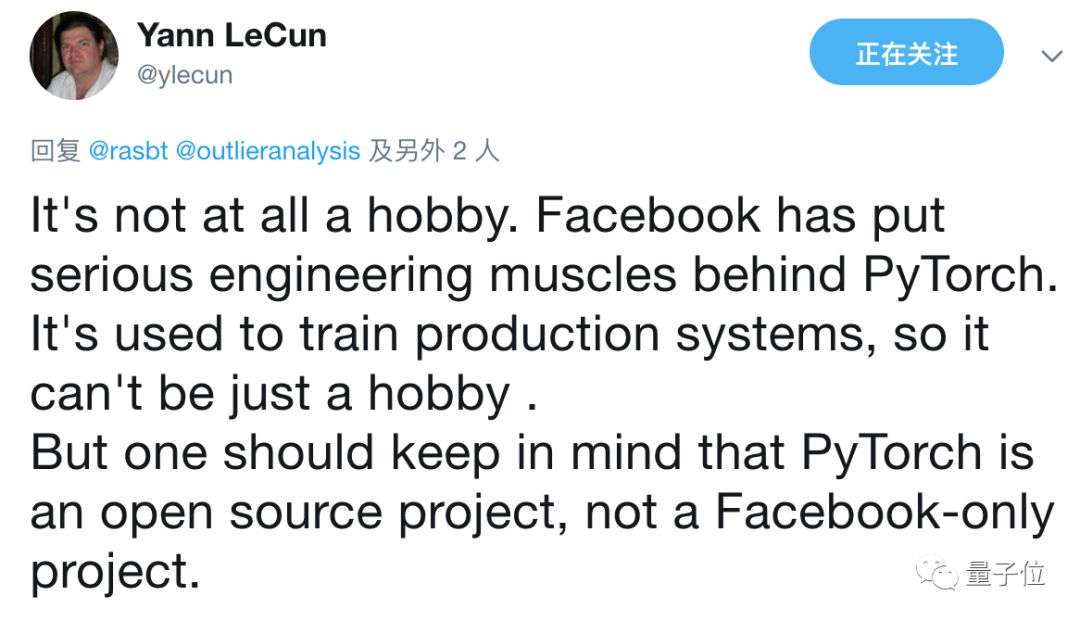Show the 及另外 2 人 recipients
Screen dimensions: 1080x621
(x=433, y=151)
